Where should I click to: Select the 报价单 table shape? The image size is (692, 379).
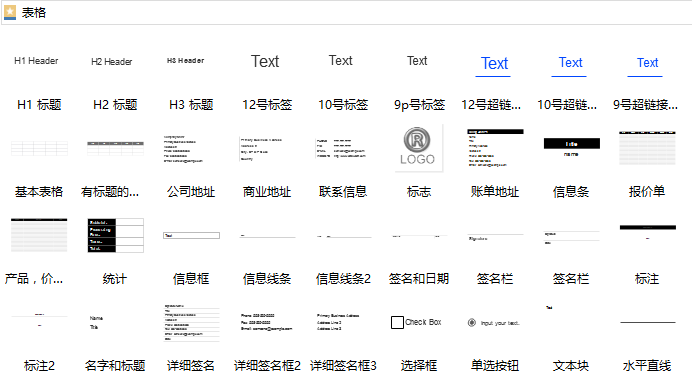[x=647, y=148]
